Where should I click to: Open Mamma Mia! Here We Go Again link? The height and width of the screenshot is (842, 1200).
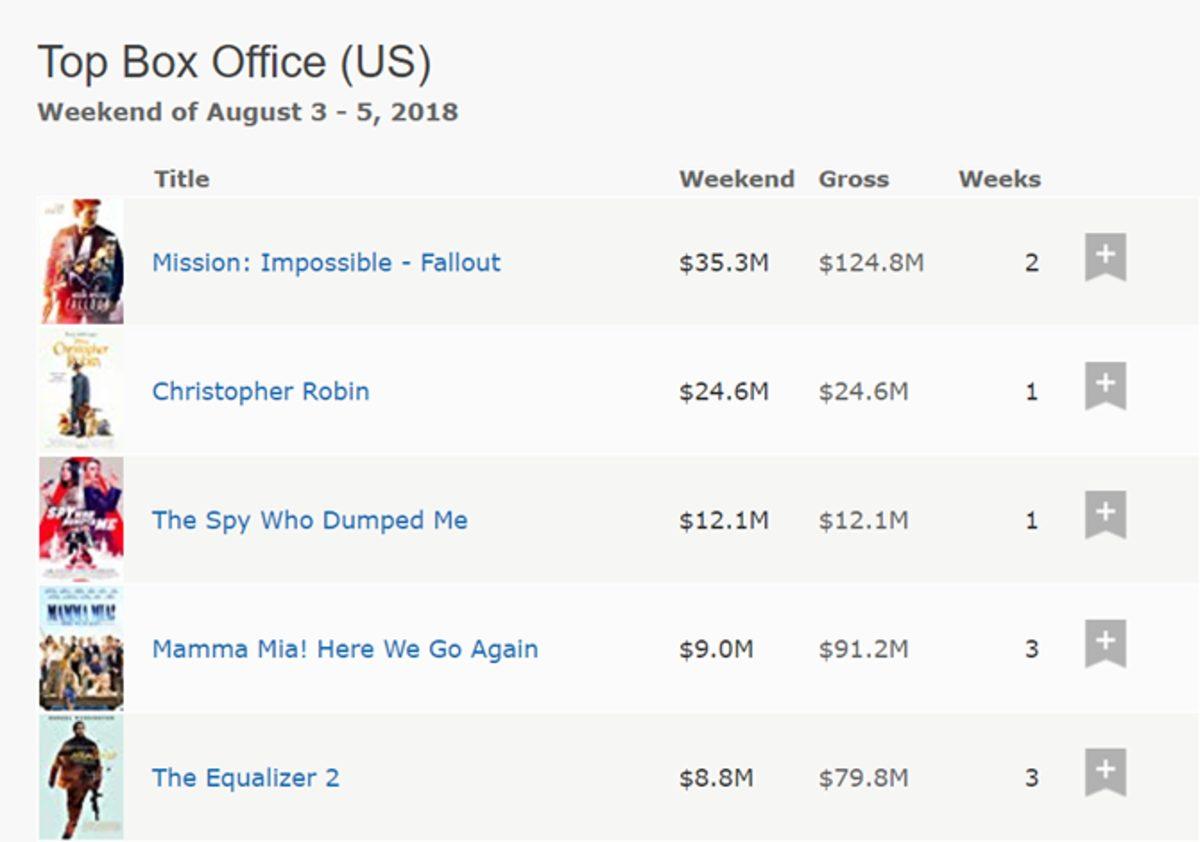[x=345, y=649]
